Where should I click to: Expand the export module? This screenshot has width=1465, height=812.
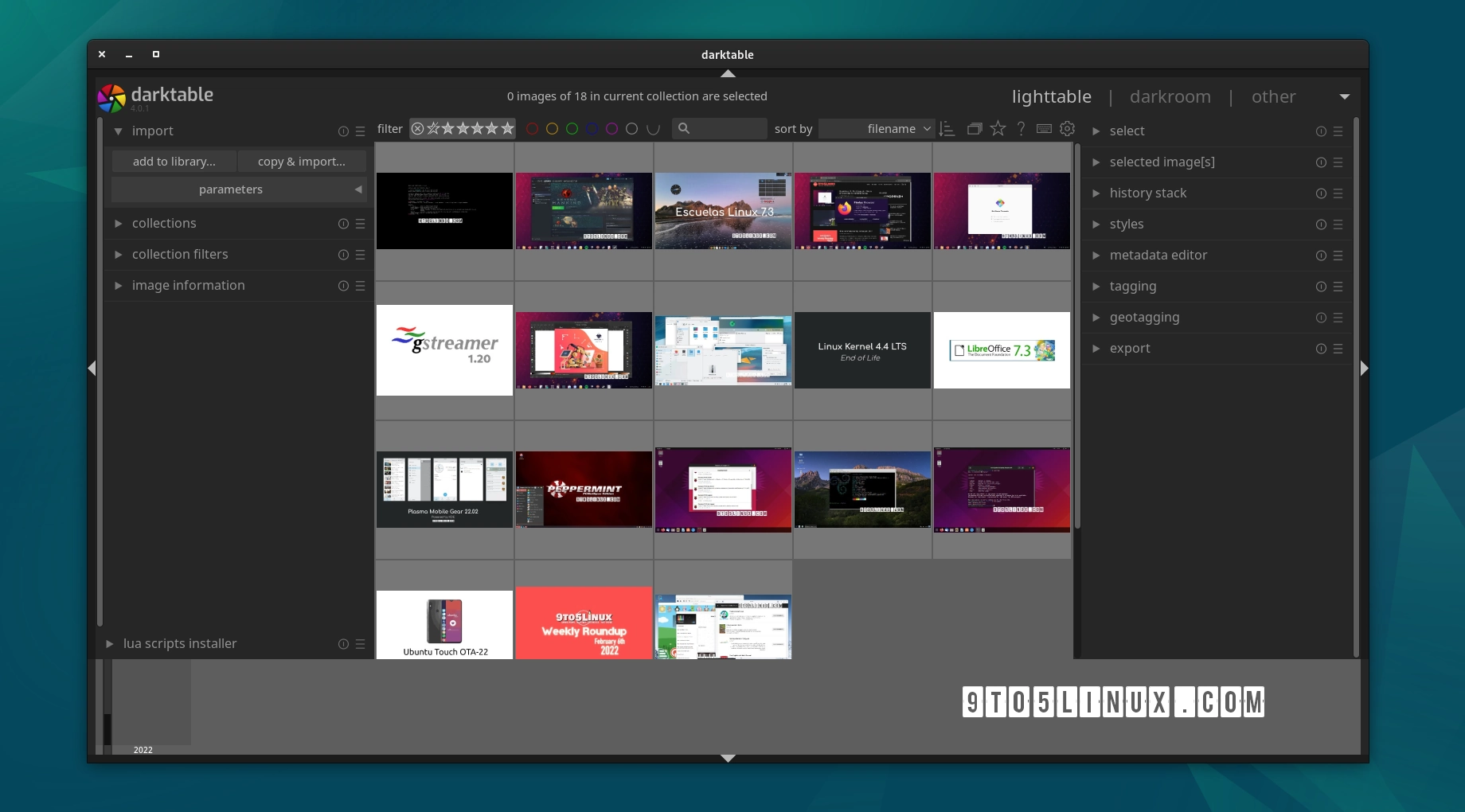coord(1130,348)
